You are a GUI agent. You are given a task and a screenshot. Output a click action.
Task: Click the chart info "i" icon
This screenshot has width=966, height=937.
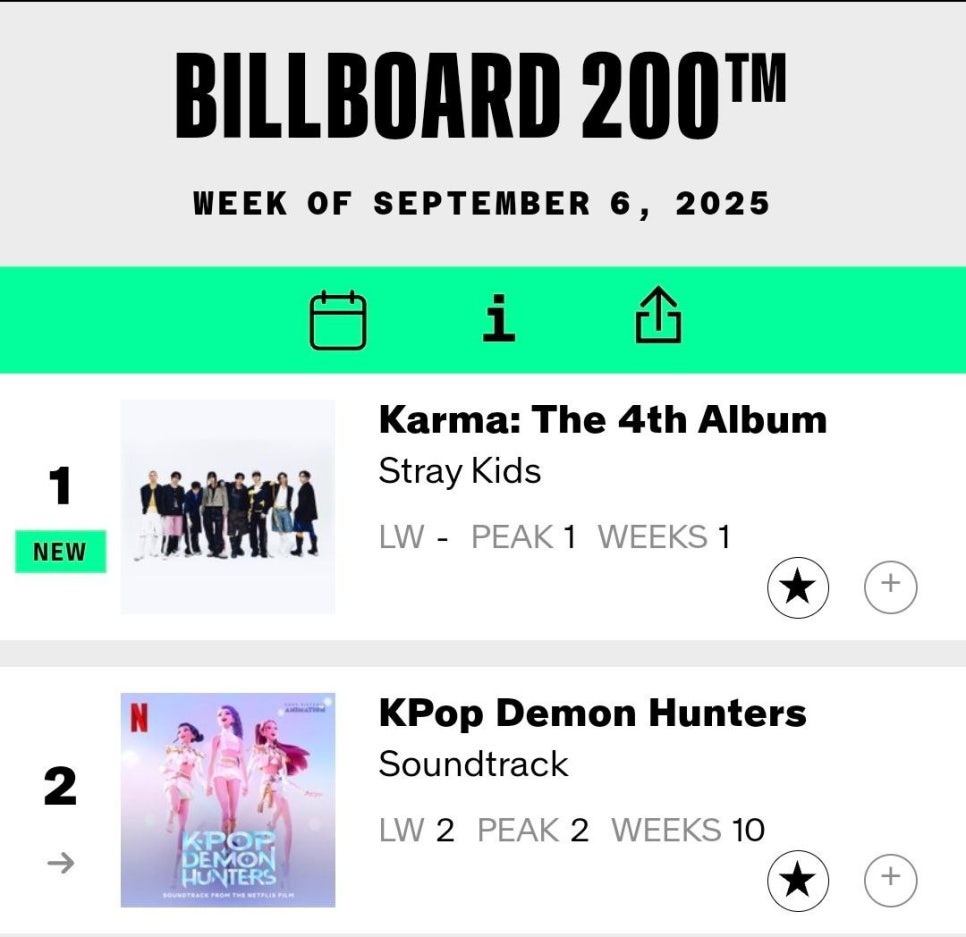(x=498, y=318)
